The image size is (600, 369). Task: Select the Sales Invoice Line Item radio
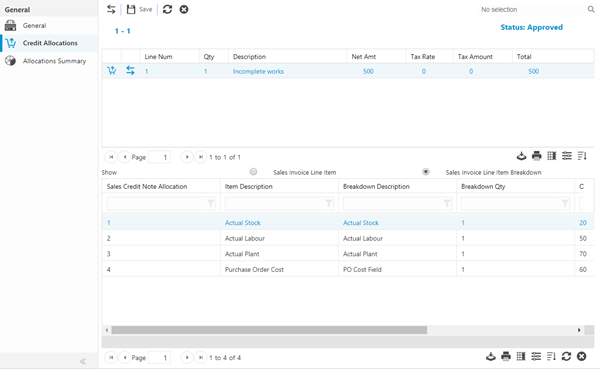tap(253, 171)
